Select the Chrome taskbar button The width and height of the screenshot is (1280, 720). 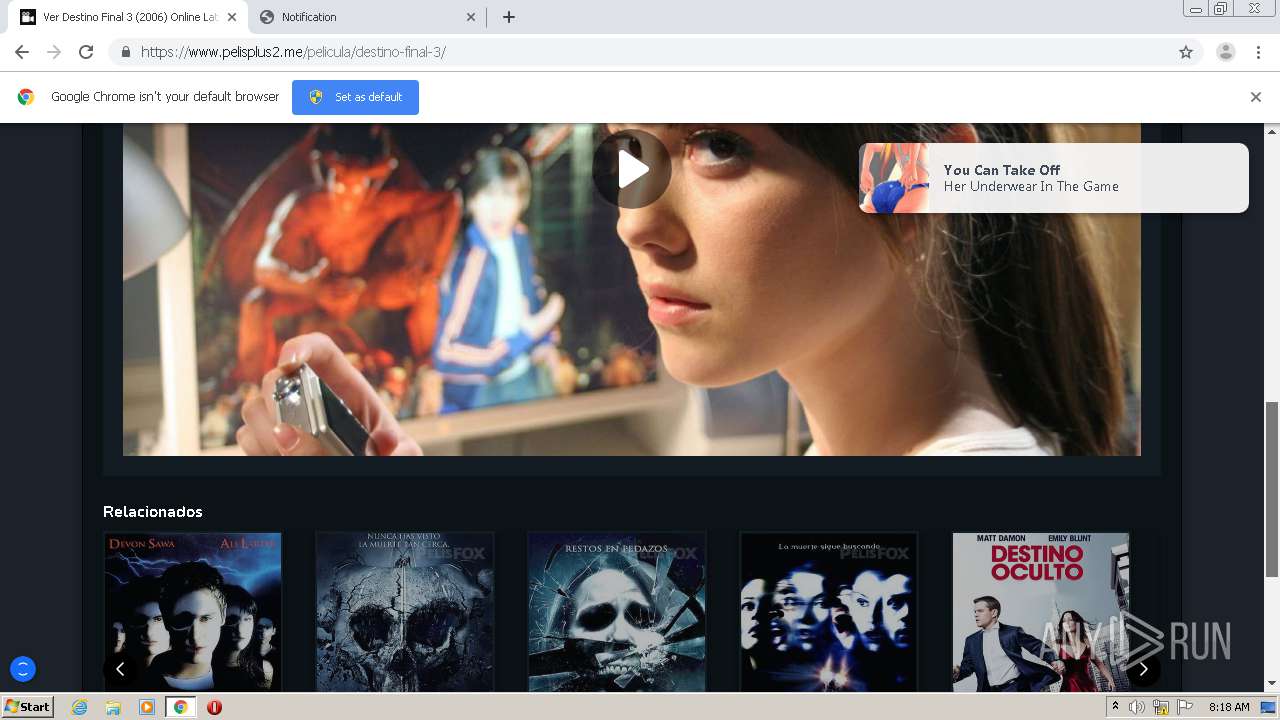tap(180, 707)
